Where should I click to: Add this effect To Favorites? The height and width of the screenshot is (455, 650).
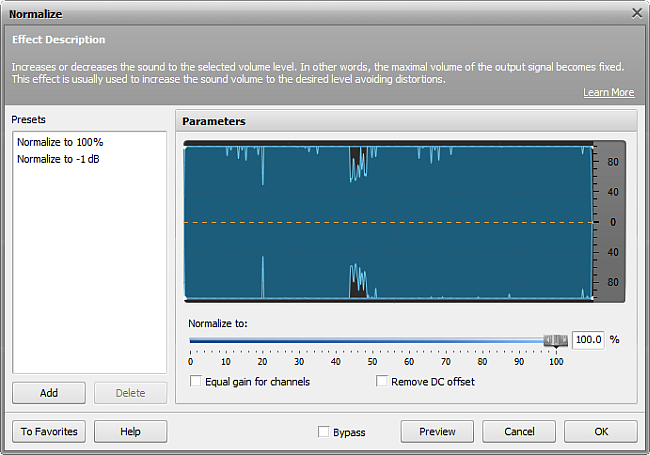click(49, 431)
